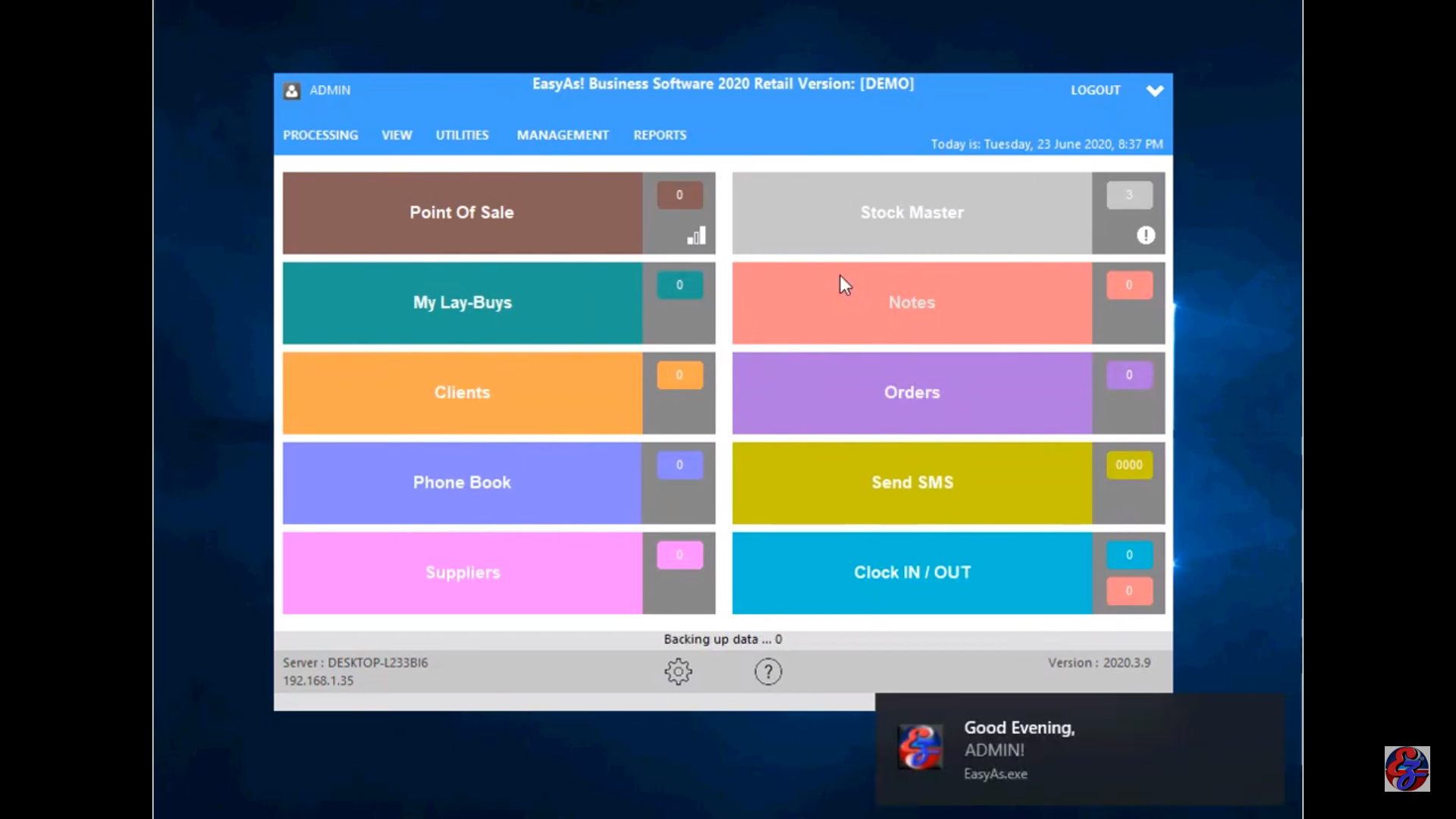Open the REPORTS menu
This screenshot has height=819, width=1456.
click(x=660, y=135)
